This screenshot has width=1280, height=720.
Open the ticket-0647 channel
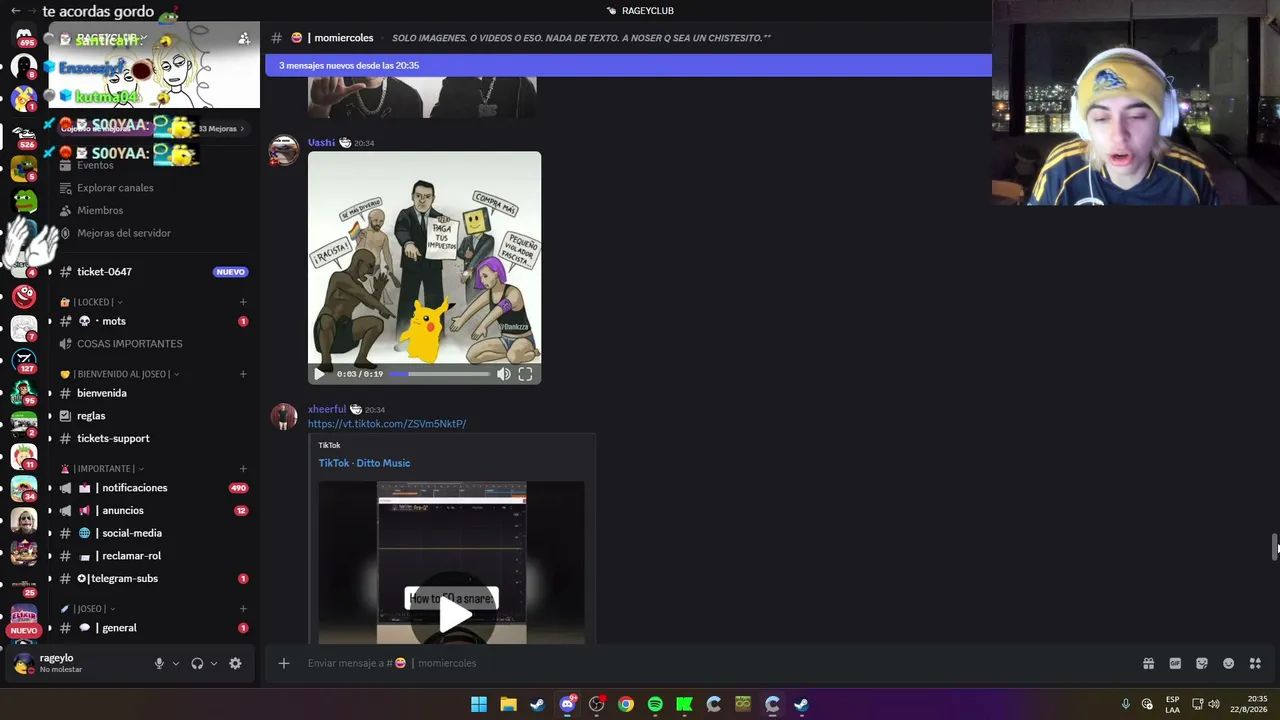click(104, 272)
